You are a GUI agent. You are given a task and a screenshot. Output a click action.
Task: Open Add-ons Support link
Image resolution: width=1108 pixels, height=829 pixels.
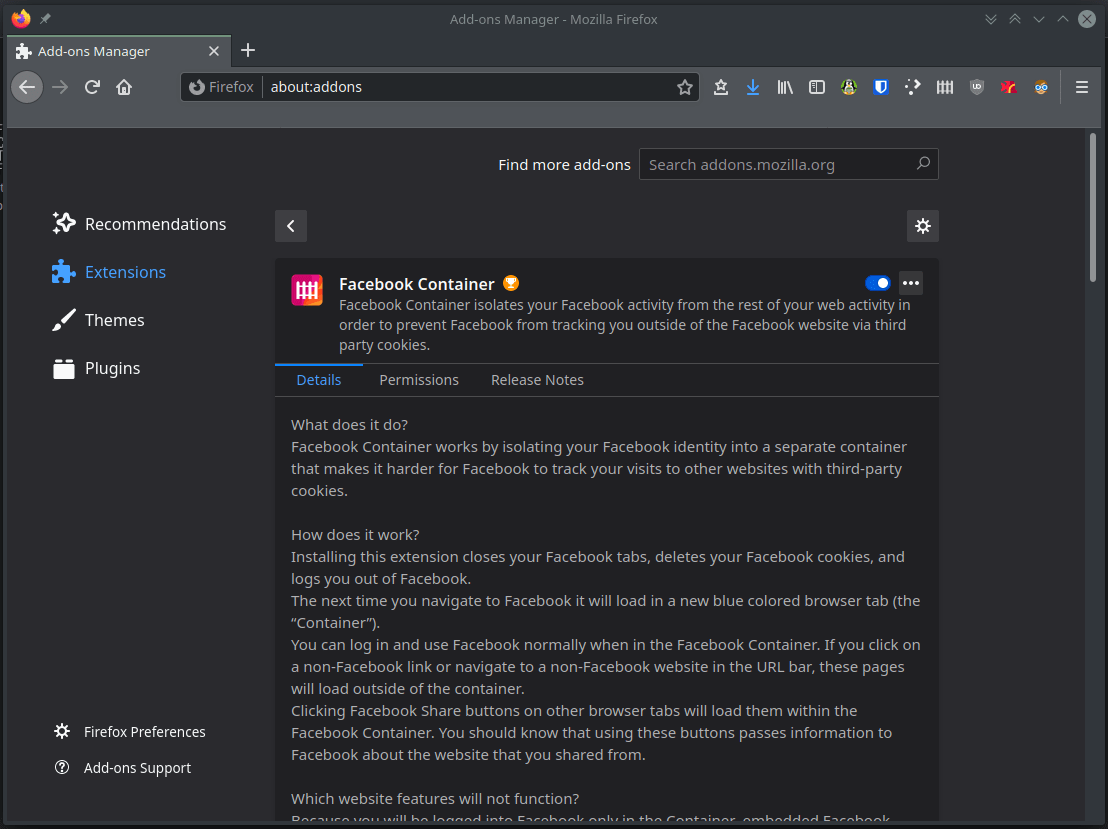pyautogui.click(x=123, y=768)
